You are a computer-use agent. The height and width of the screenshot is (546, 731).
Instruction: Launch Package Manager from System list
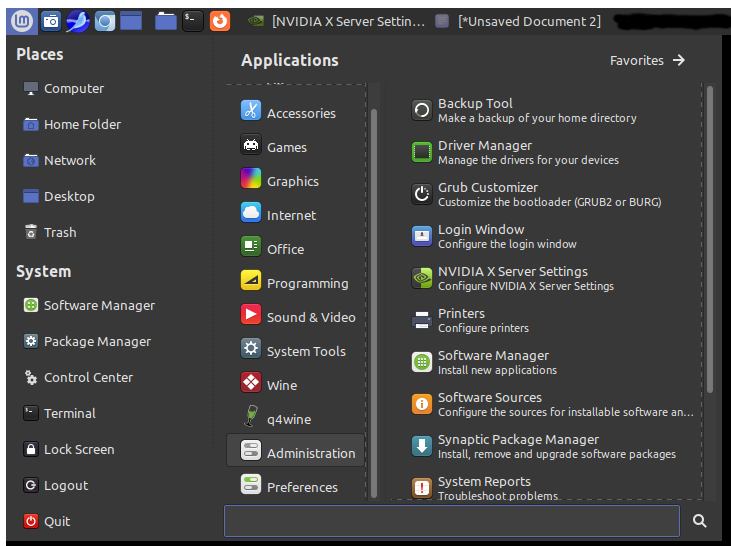tap(87, 341)
